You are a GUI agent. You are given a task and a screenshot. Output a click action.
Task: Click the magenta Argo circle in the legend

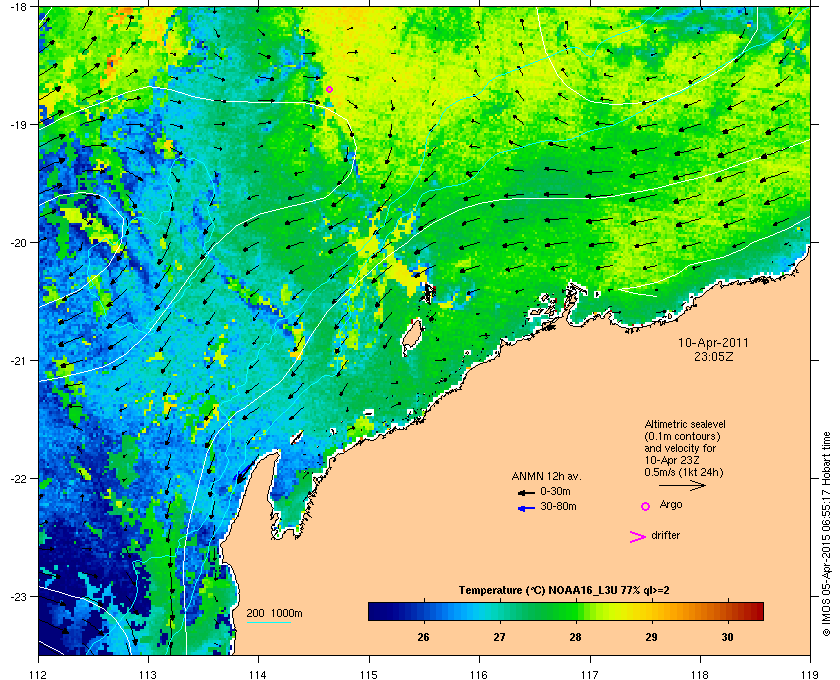tap(646, 506)
